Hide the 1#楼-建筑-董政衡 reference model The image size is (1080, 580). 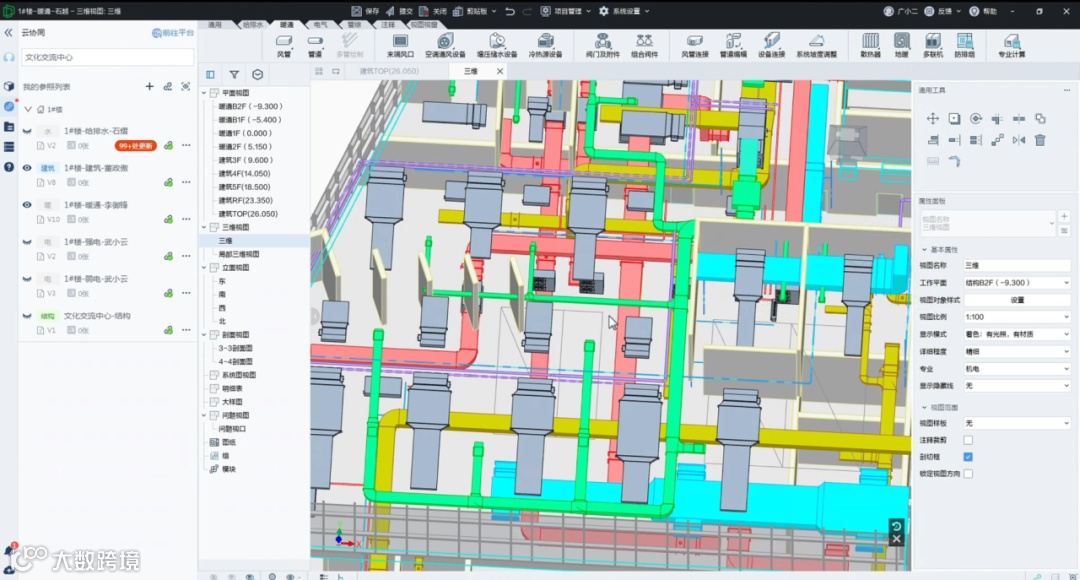click(x=27, y=168)
